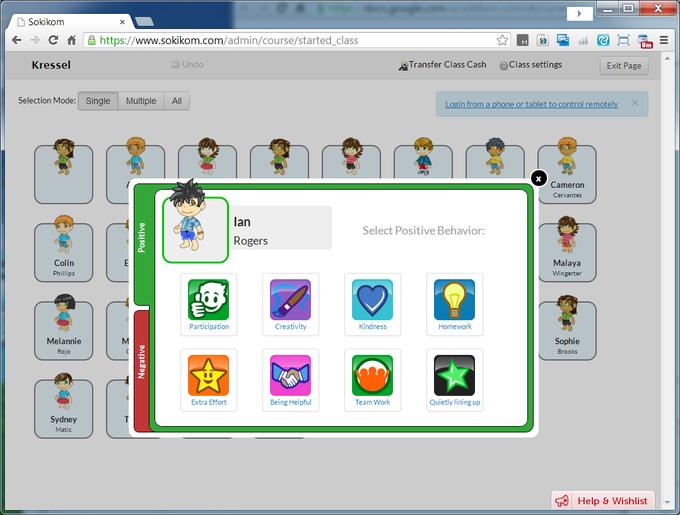The width and height of the screenshot is (680, 515).
Task: Select the Sokikom browser tab
Action: click(69, 22)
